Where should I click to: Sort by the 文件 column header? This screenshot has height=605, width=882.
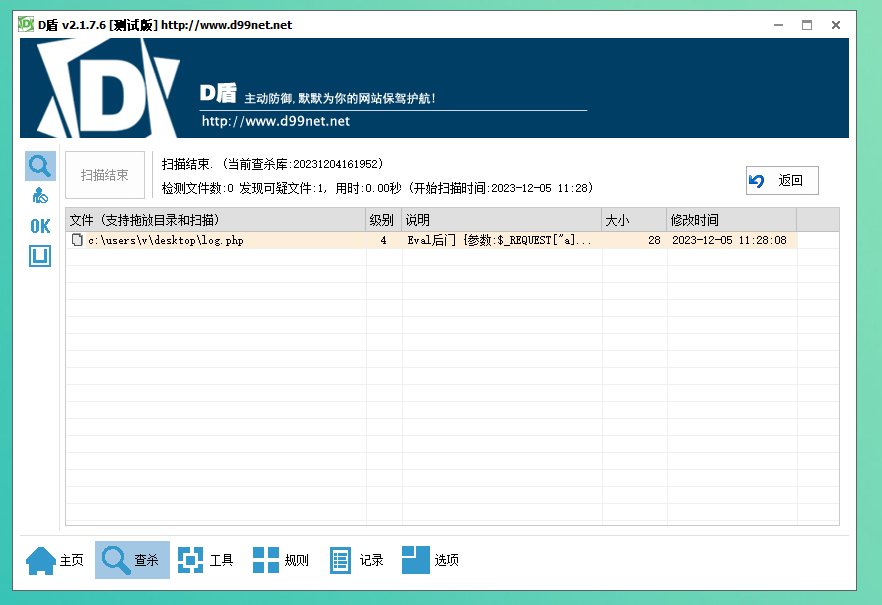point(215,220)
